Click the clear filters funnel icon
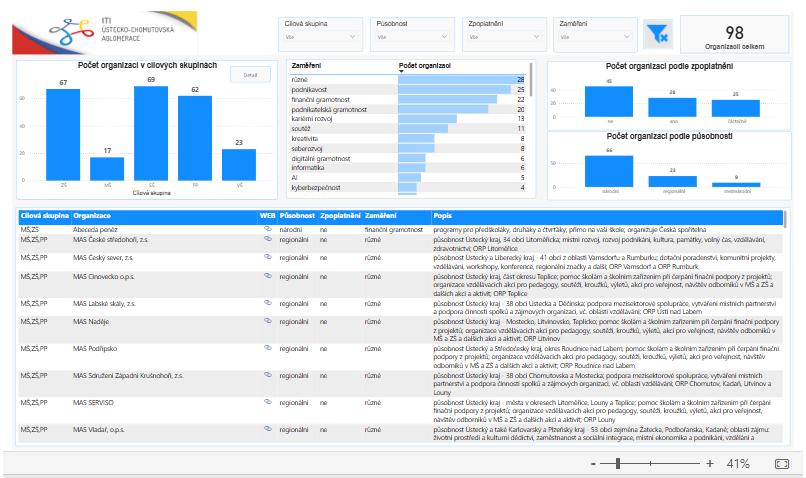The image size is (806, 478). (657, 34)
